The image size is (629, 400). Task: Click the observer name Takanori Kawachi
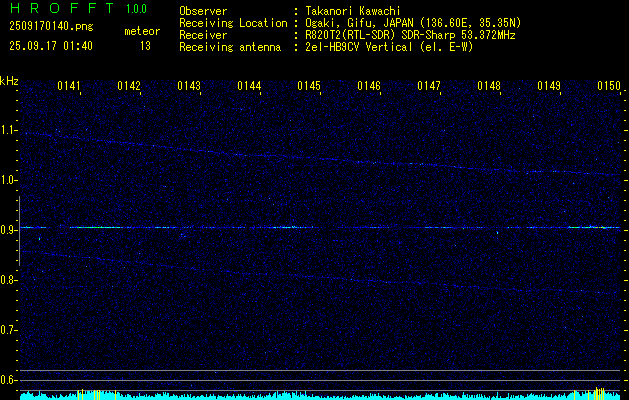click(359, 11)
